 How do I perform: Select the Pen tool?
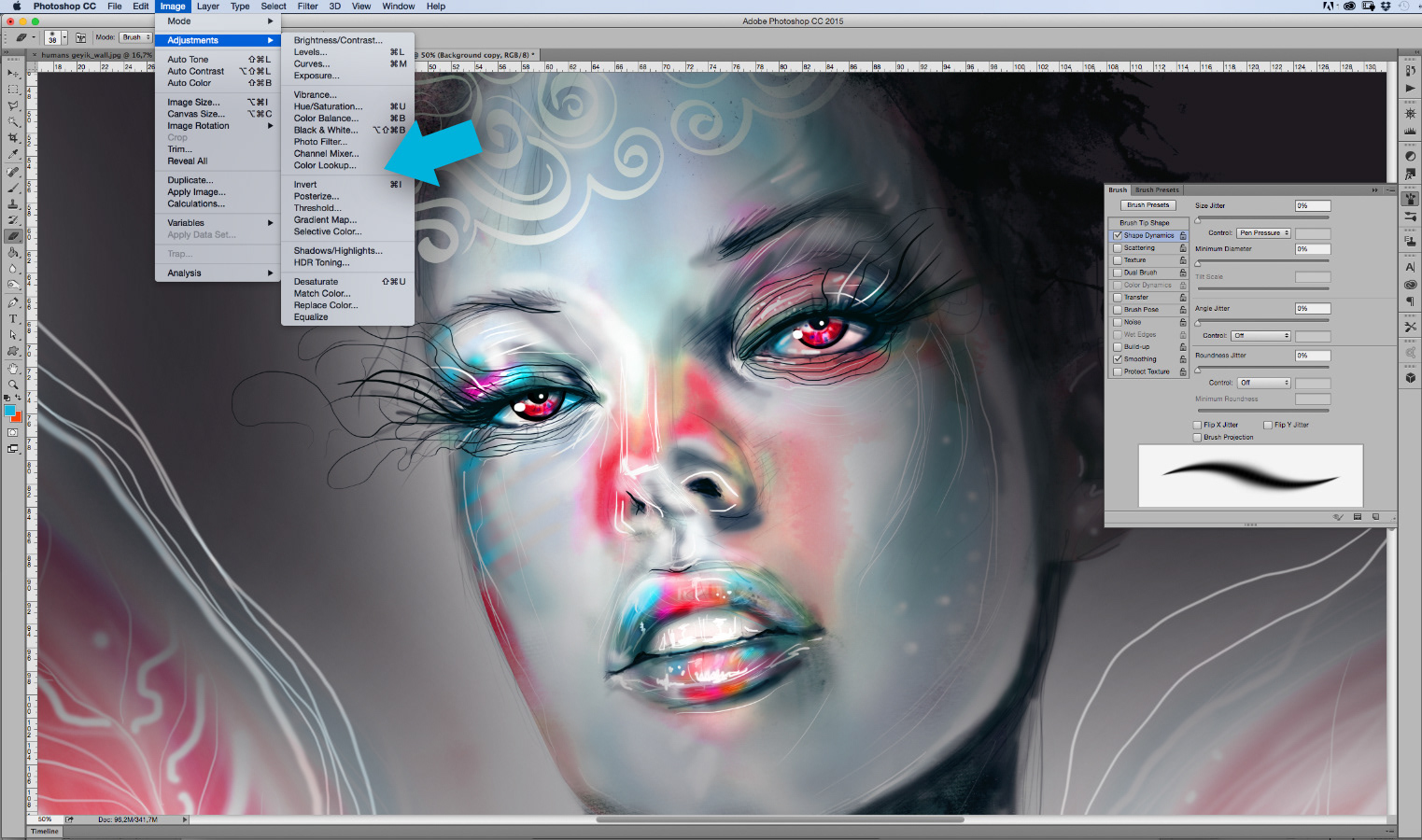click(x=13, y=302)
